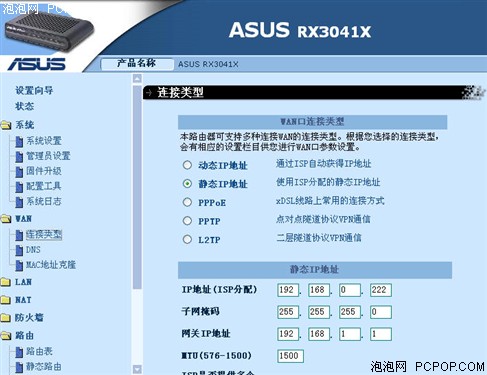Click page icon beside 管理员设置
Viewport: 487px width, 375px height.
(x=19, y=156)
